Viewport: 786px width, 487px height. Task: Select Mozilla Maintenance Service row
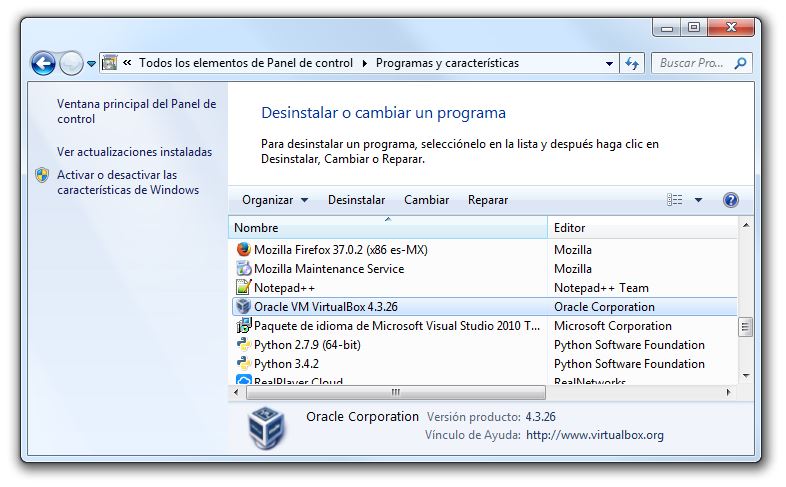coord(485,269)
